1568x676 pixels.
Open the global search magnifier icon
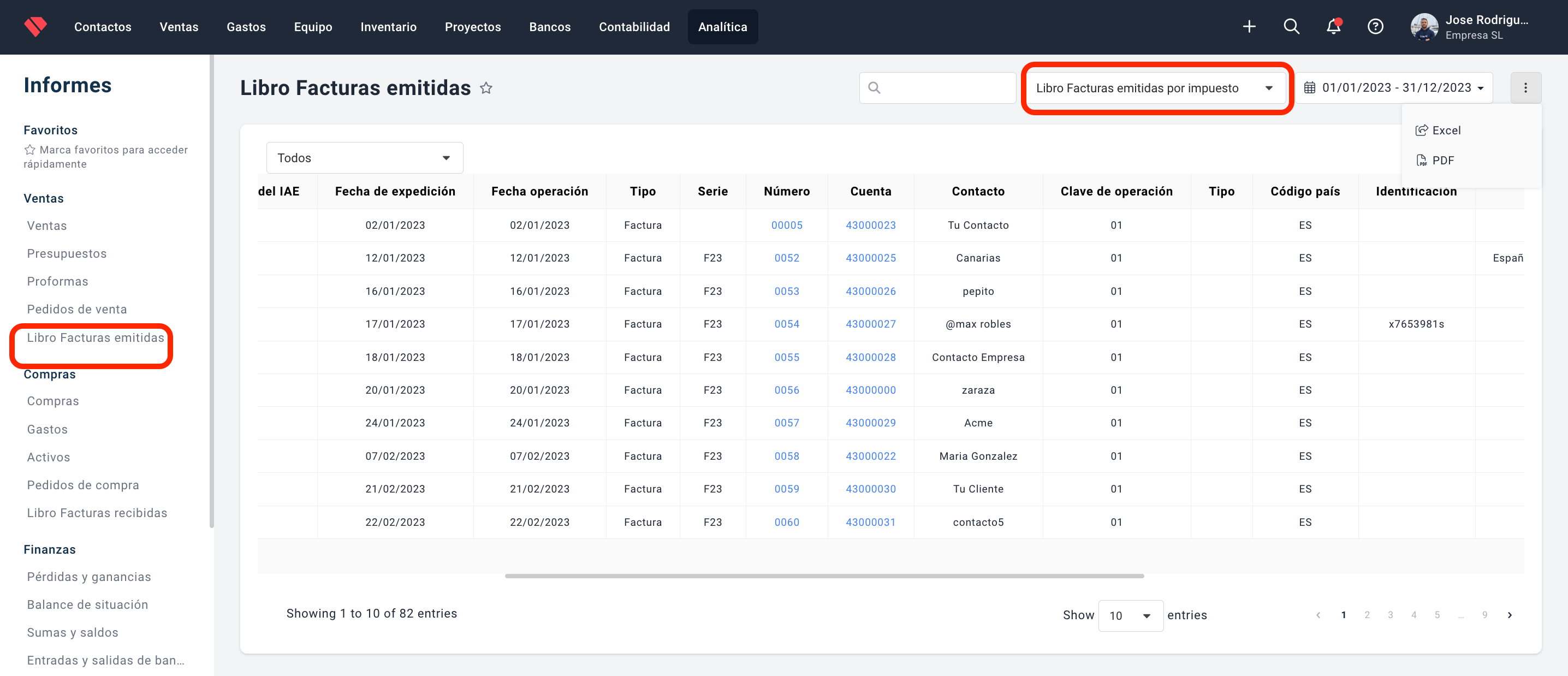coord(1291,27)
